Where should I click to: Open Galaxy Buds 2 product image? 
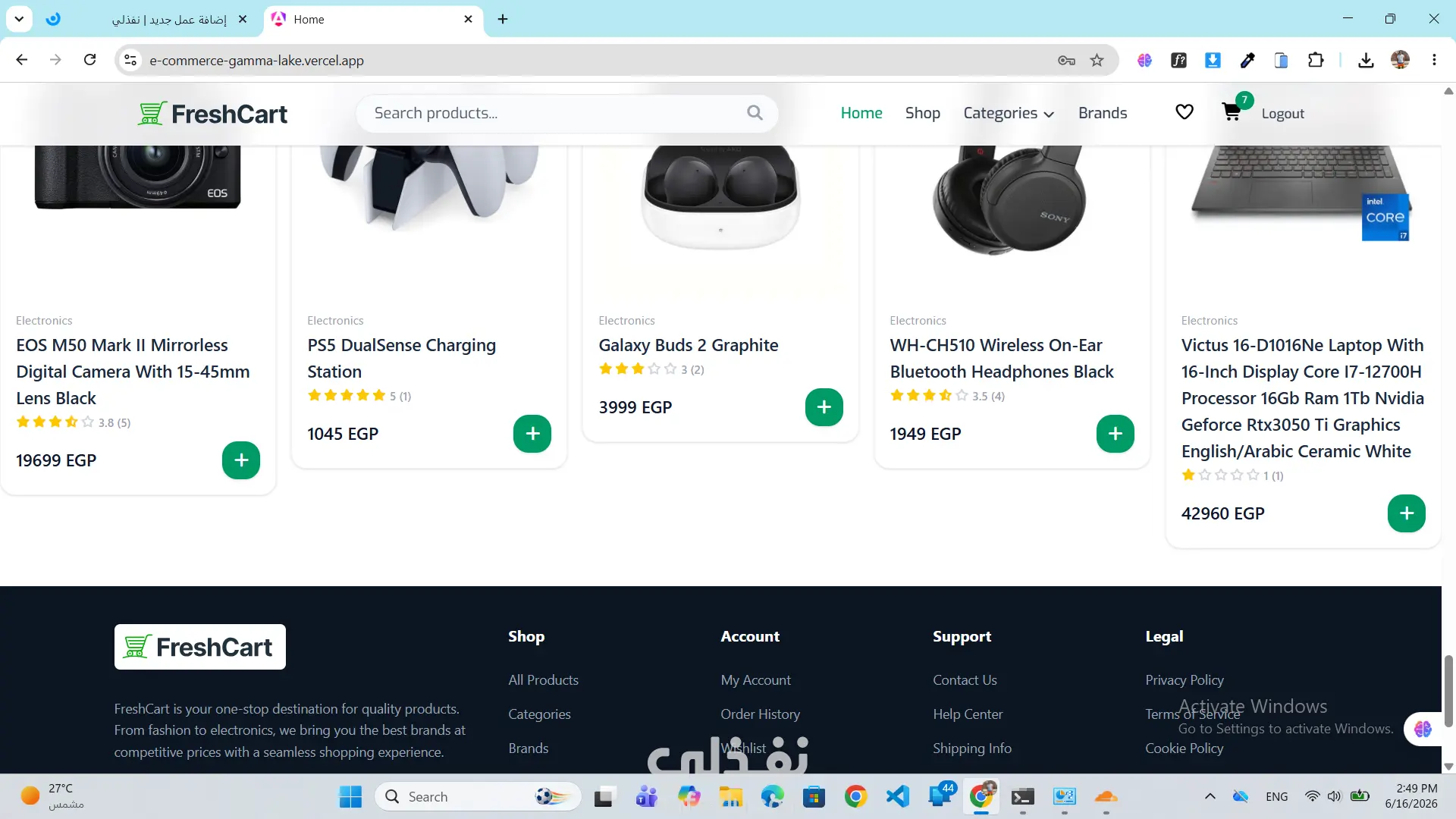[x=720, y=198]
